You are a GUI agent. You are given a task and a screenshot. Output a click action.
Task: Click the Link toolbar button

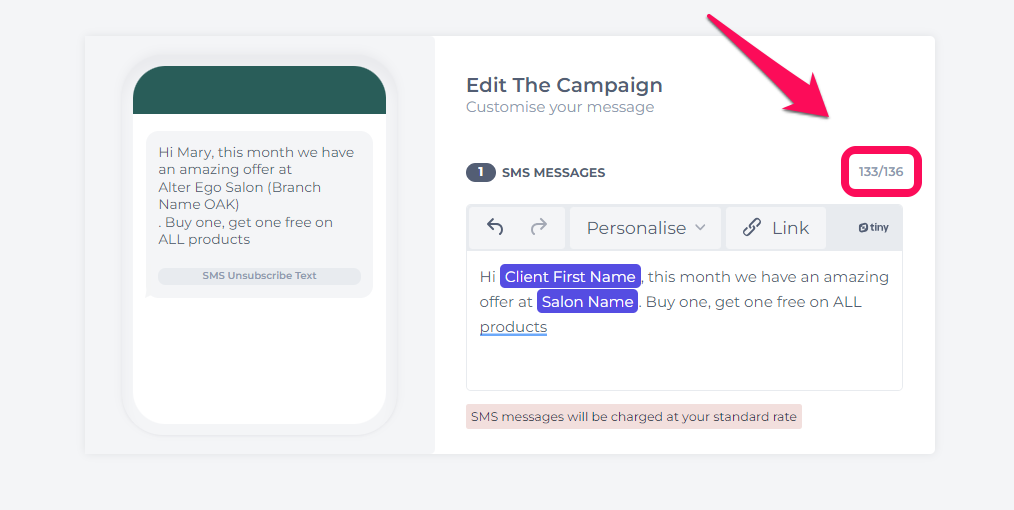coord(775,228)
